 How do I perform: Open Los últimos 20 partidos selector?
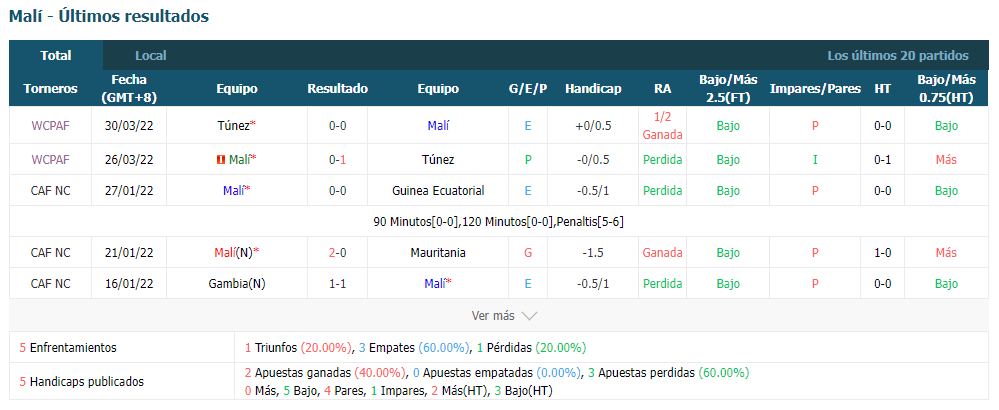pos(898,55)
